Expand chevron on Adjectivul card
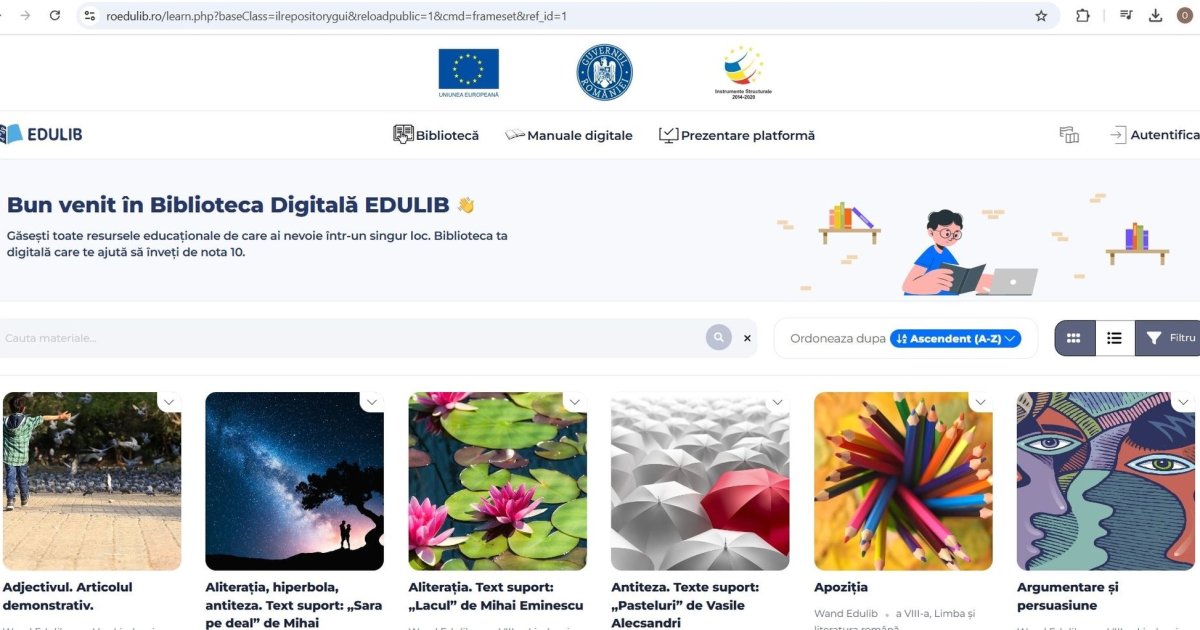This screenshot has width=1200, height=630. [x=169, y=402]
